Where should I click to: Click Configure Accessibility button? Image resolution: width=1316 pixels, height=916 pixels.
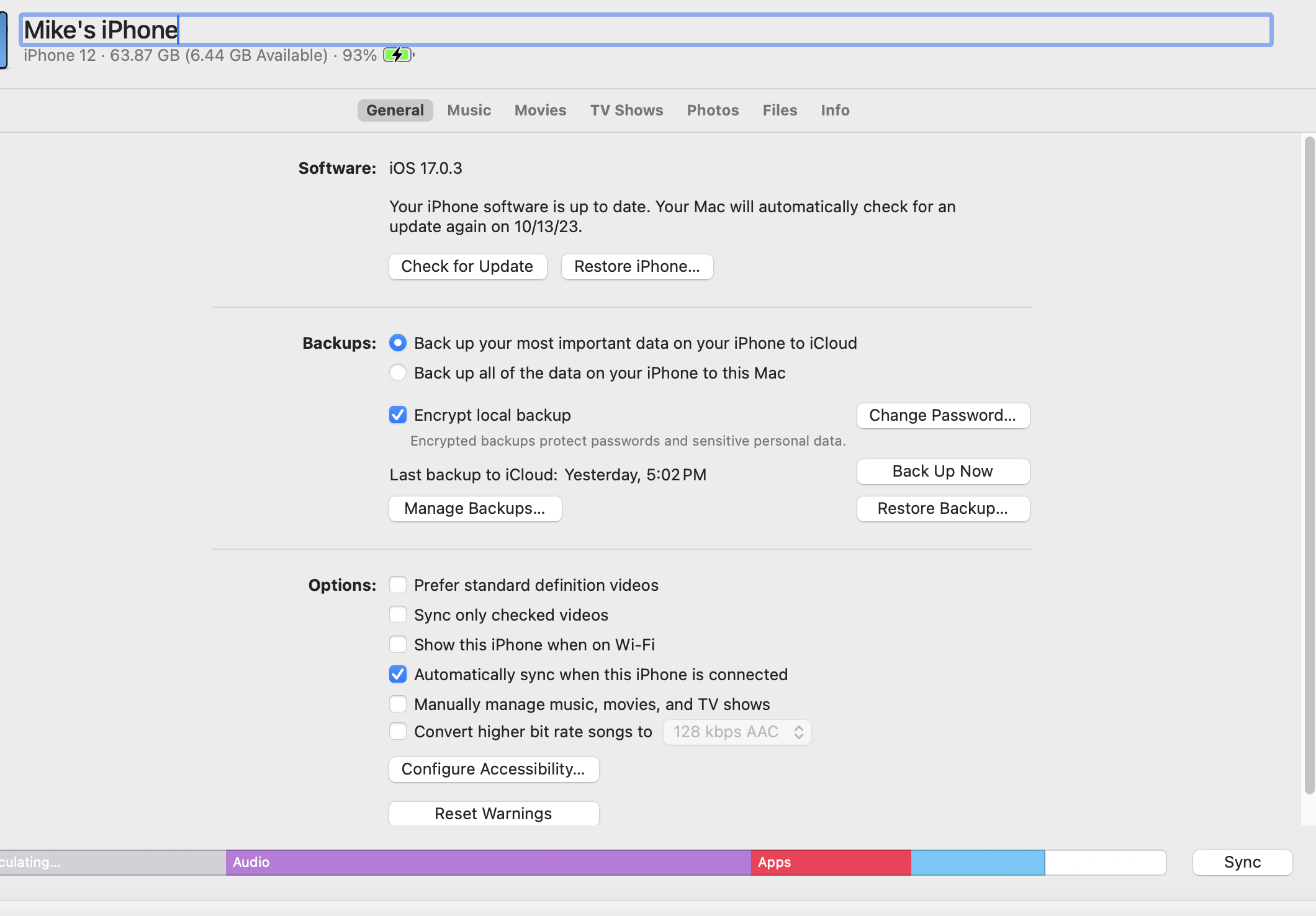[x=493, y=769]
